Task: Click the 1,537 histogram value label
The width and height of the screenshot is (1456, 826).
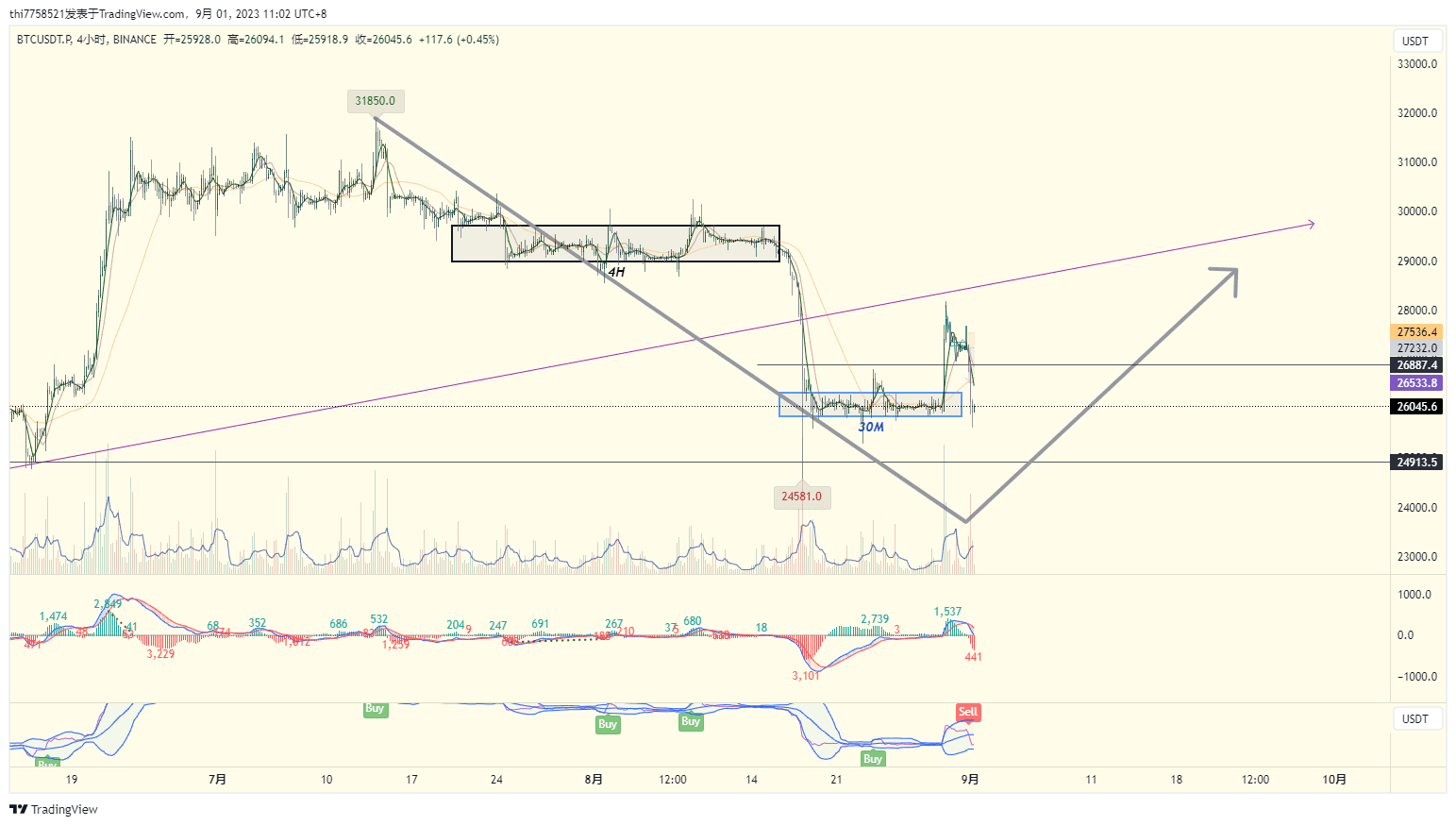Action: [947, 612]
